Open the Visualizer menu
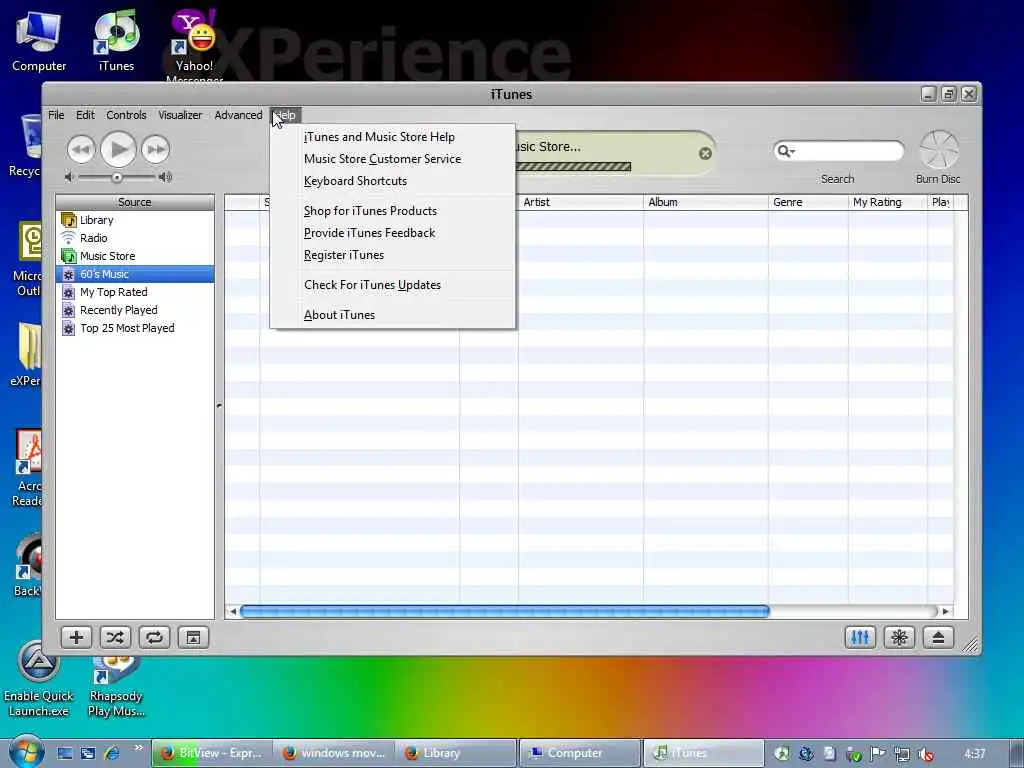The image size is (1024, 768). pyautogui.click(x=180, y=115)
